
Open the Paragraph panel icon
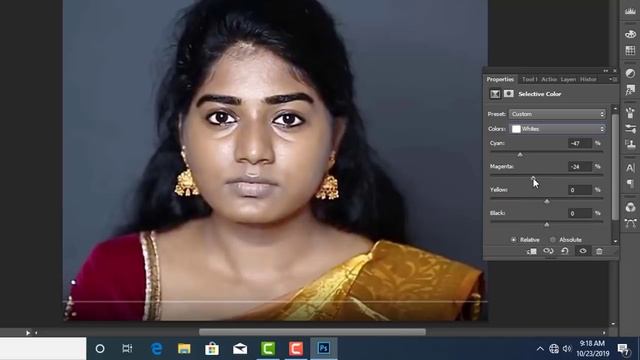pyautogui.click(x=630, y=183)
